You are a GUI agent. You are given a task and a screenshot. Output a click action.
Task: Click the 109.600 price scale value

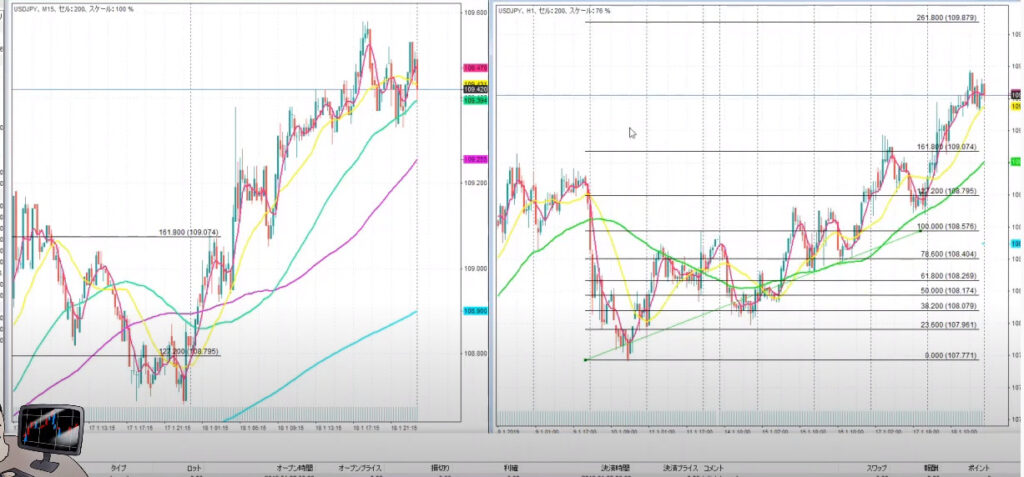tap(475, 13)
